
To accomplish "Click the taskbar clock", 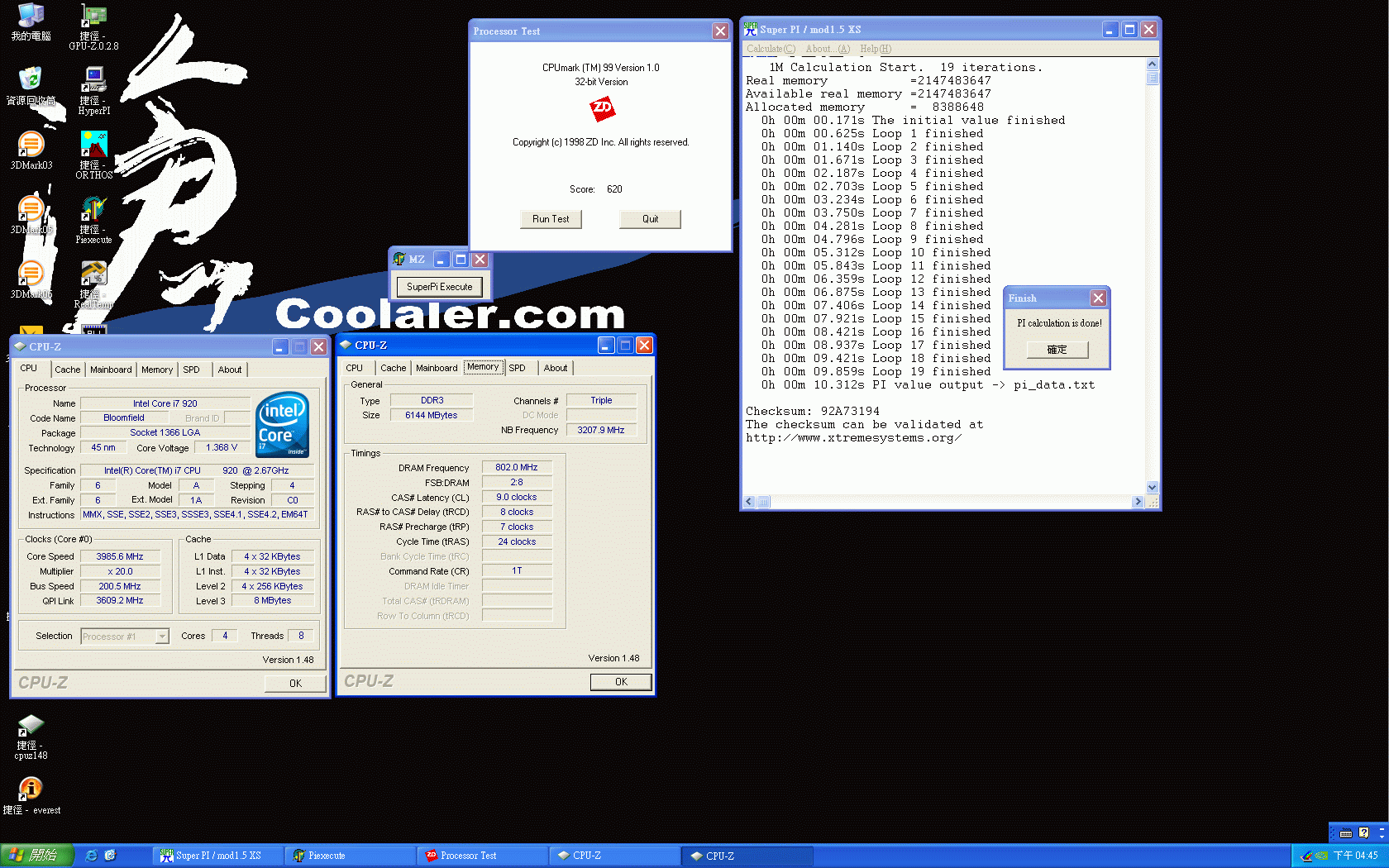I will click(x=1355, y=856).
